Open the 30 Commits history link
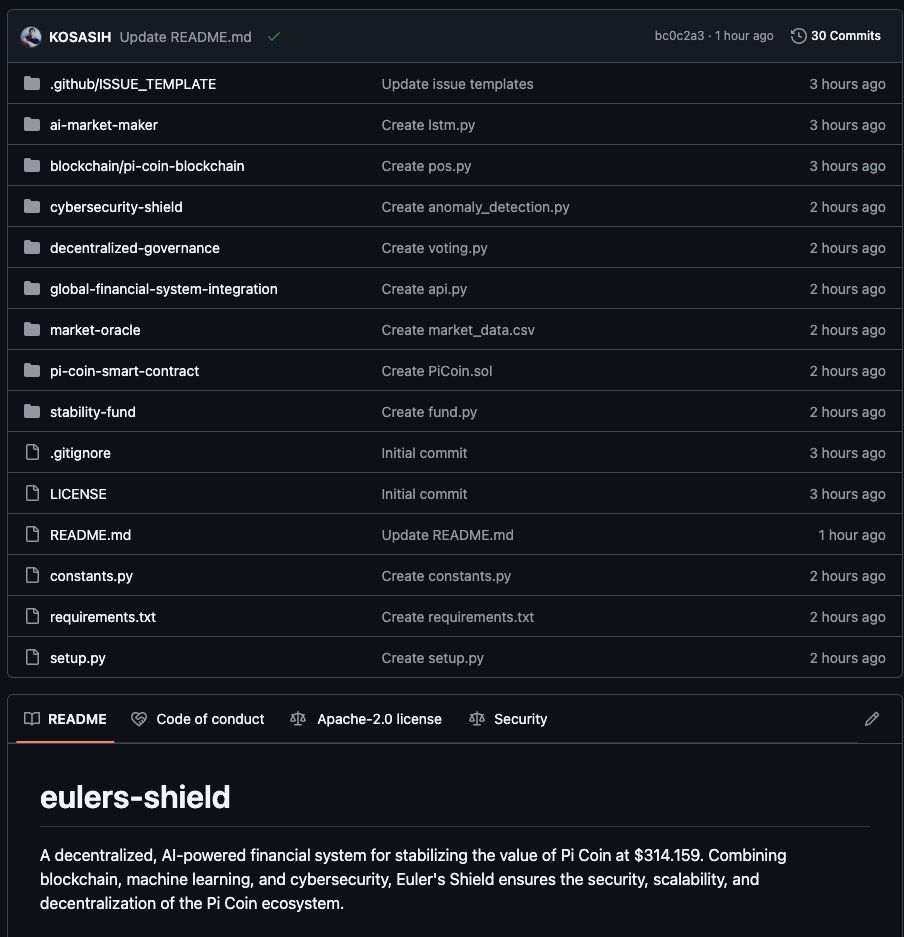The width and height of the screenshot is (904, 937). (x=835, y=36)
